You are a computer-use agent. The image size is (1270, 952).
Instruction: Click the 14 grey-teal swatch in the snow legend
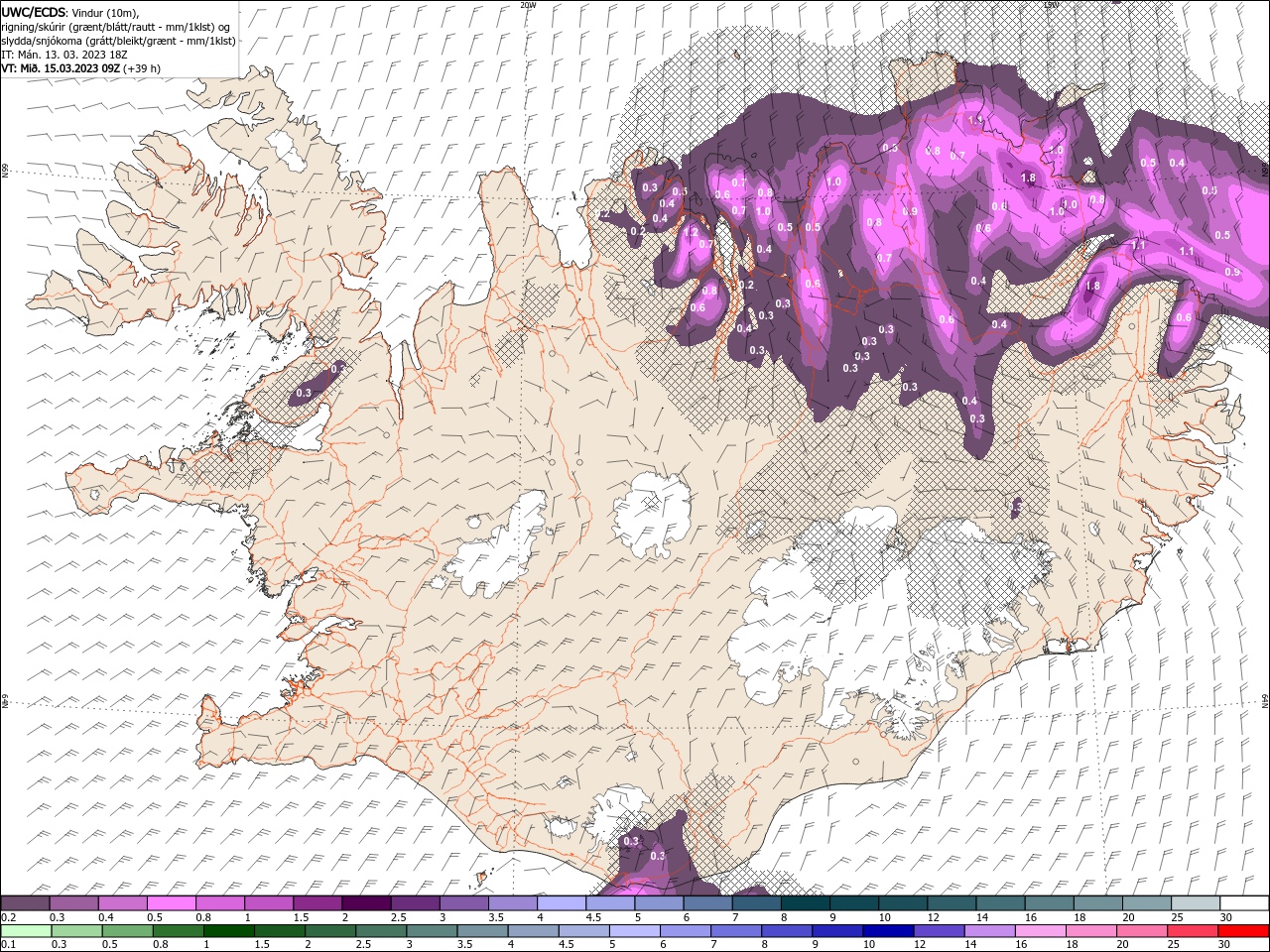click(x=999, y=903)
